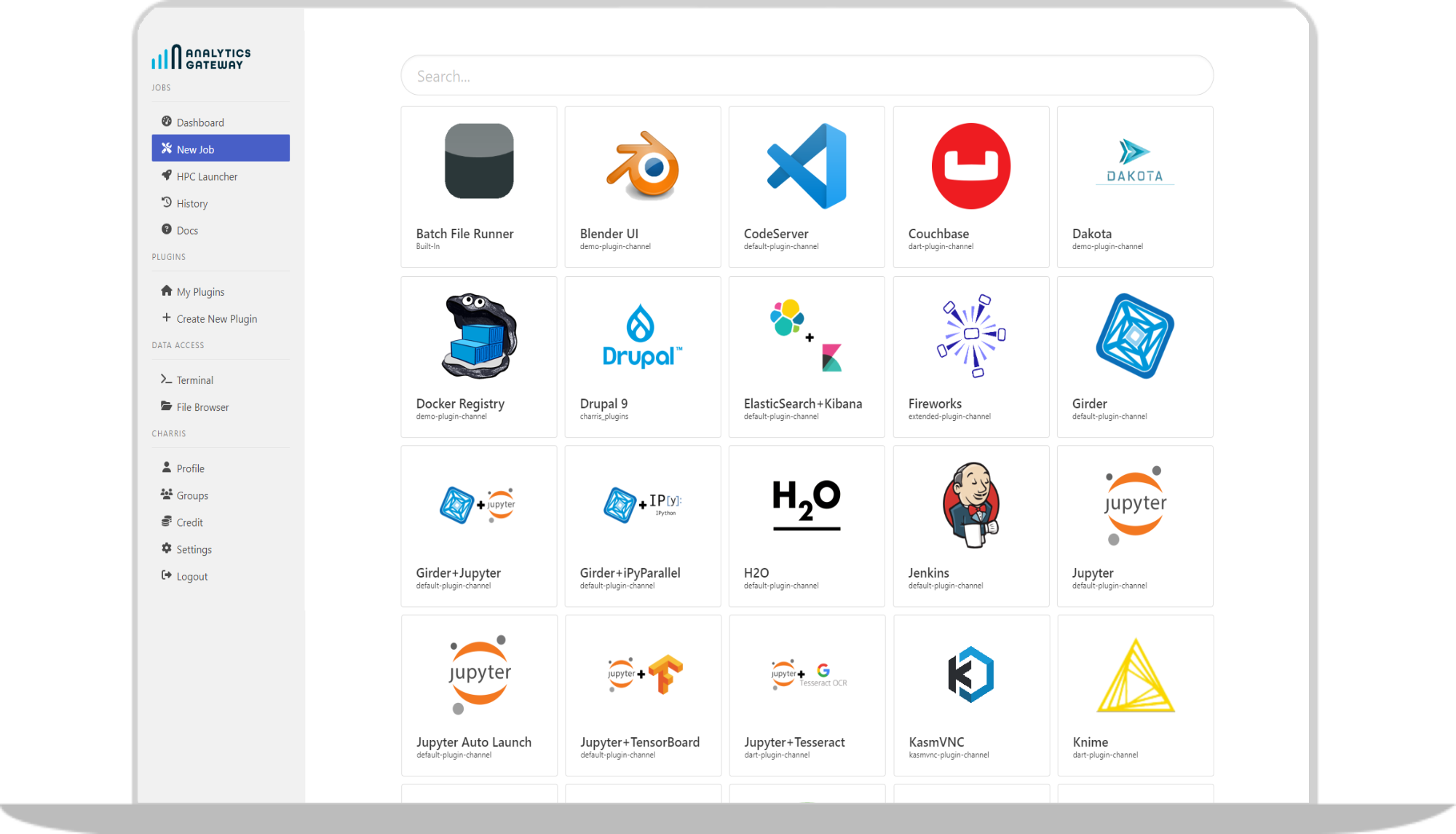The image size is (1456, 834).
Task: Click the Jenkins plugin title
Action: point(928,573)
